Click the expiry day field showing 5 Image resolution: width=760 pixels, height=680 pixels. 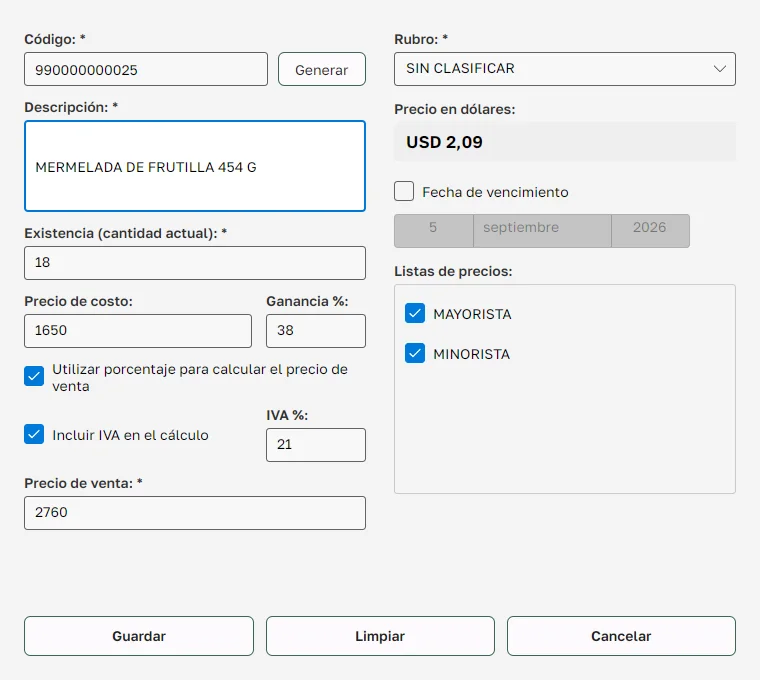point(434,231)
